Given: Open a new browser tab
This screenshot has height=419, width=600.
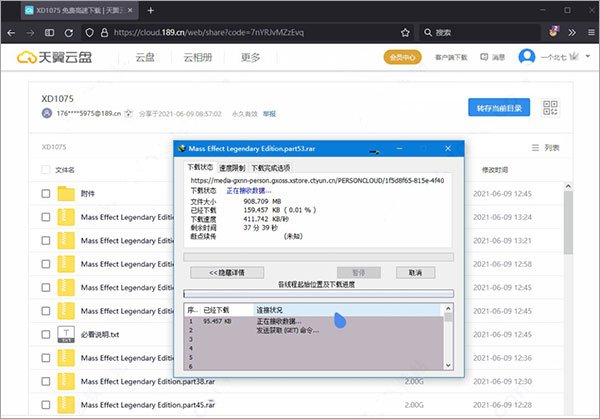Looking at the screenshot, I should 150,11.
